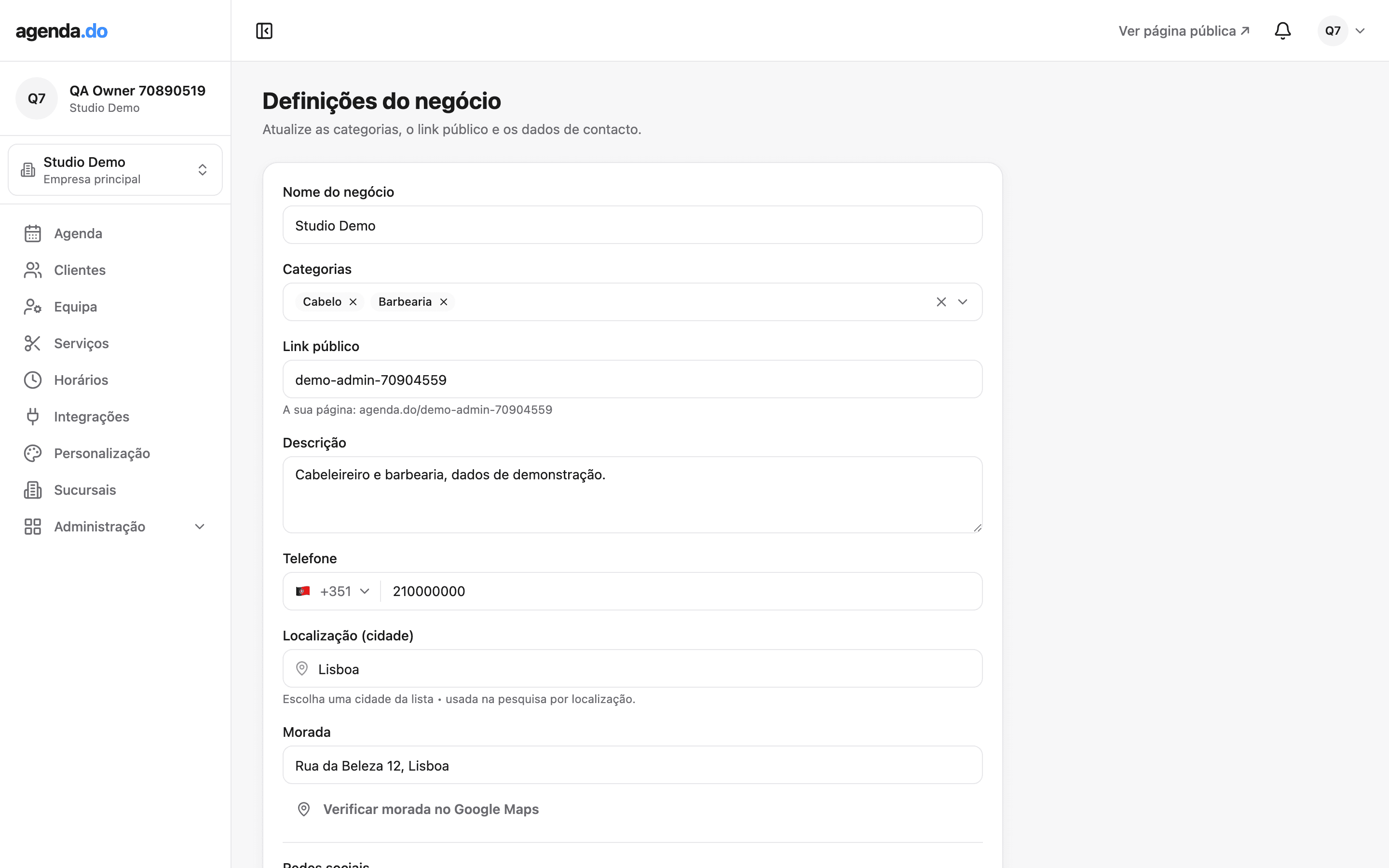Expand the user menu chevron in top bar

tap(1360, 31)
